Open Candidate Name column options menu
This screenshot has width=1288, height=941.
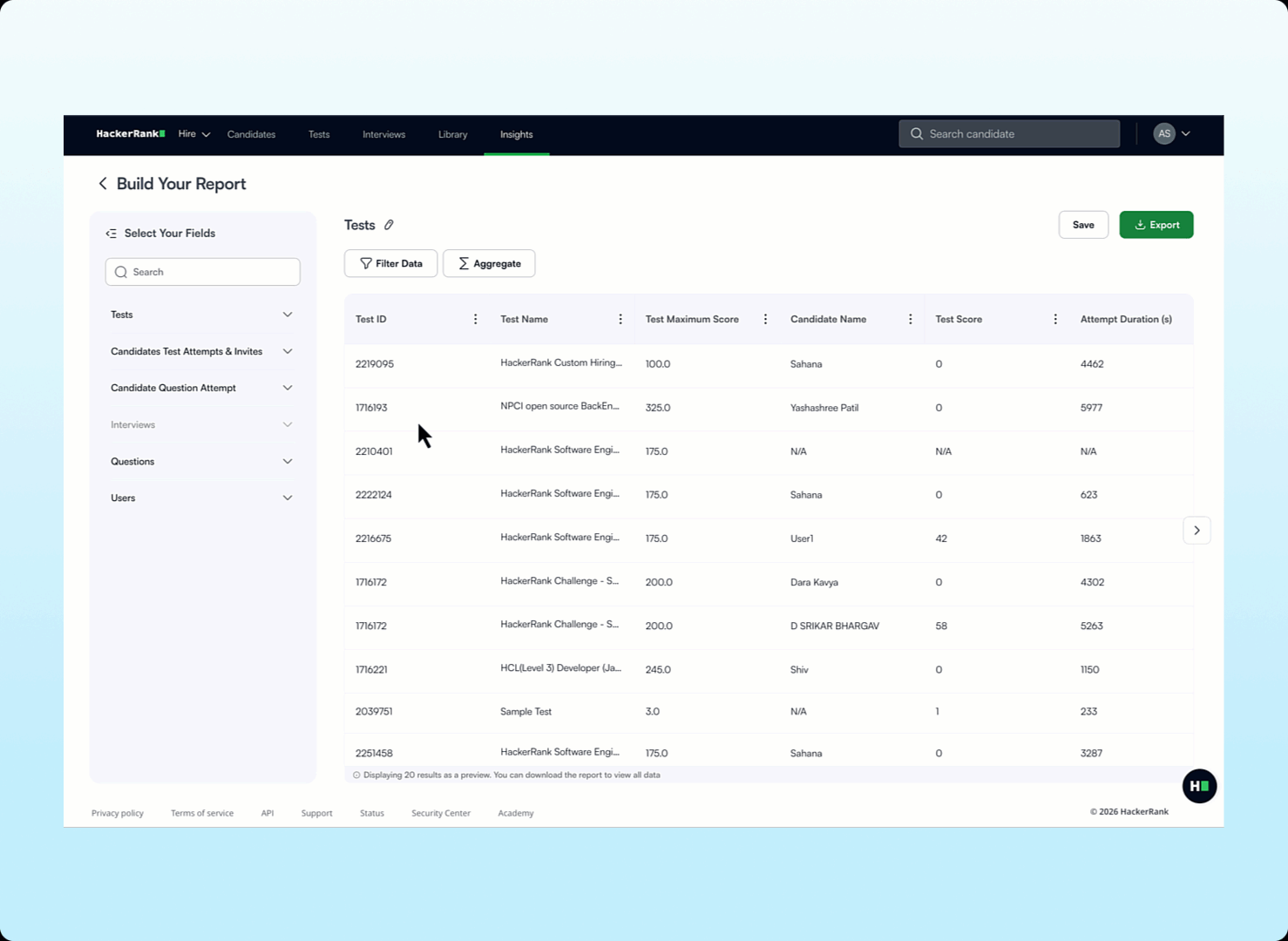point(911,320)
